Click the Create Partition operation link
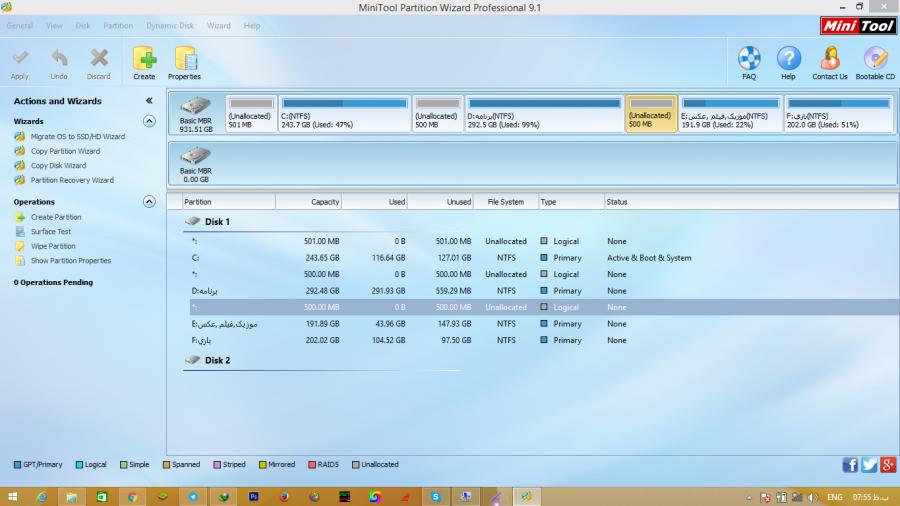The height and width of the screenshot is (506, 900). 56,217
